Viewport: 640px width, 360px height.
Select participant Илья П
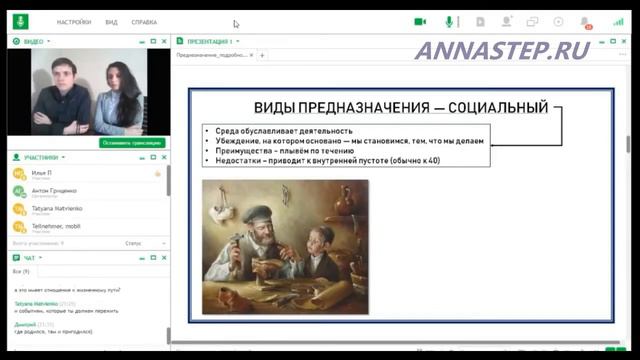click(87, 174)
